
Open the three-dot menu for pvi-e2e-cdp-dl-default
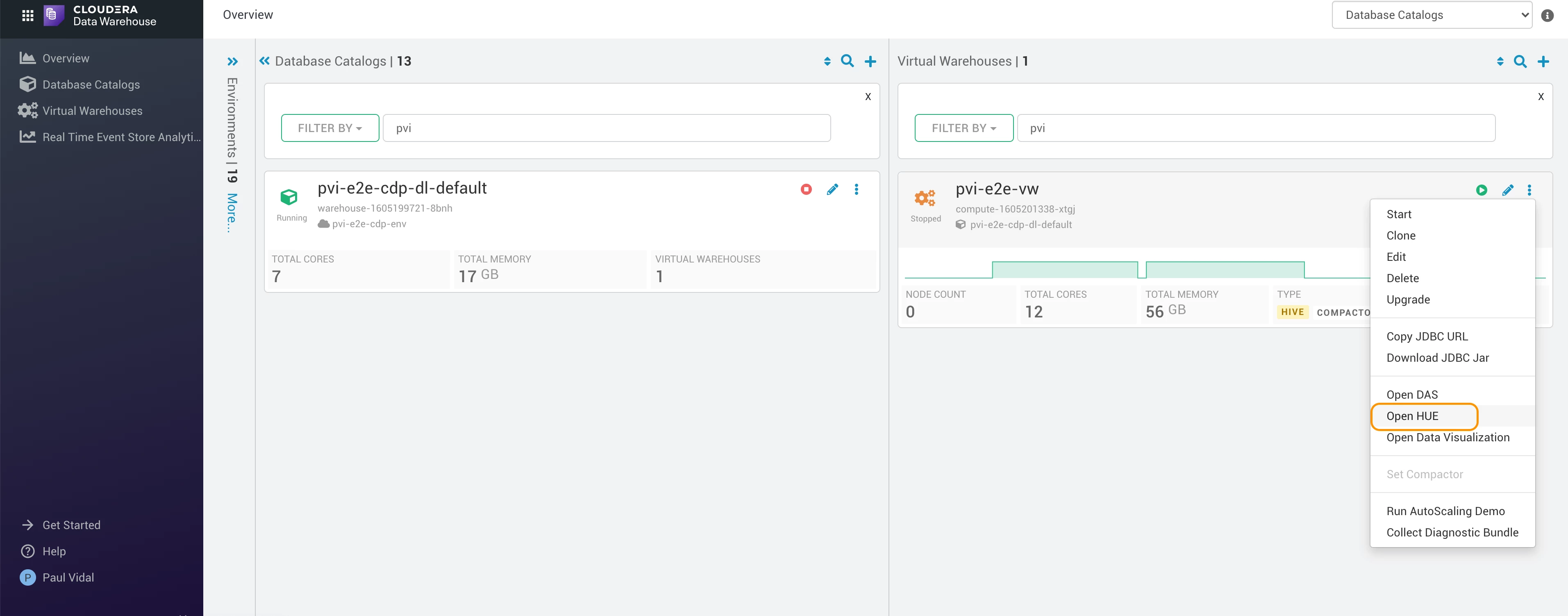pyautogui.click(x=857, y=189)
